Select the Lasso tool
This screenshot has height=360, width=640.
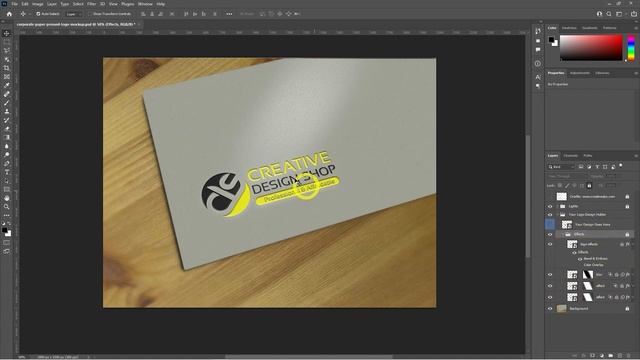[7, 51]
